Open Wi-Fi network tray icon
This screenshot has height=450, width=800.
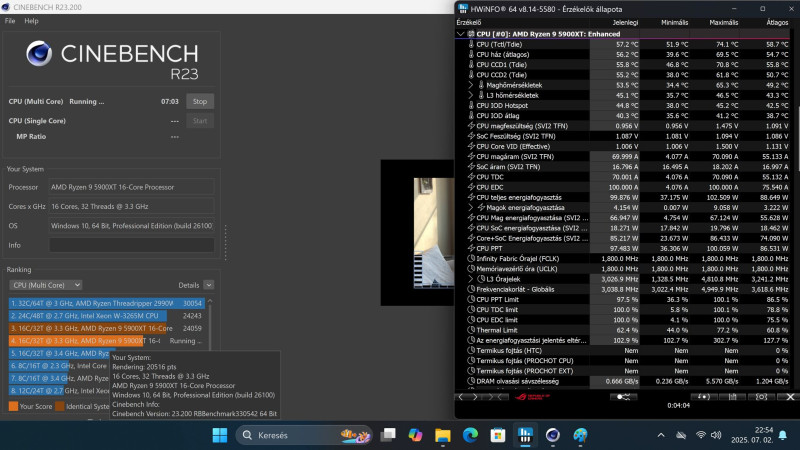701,435
